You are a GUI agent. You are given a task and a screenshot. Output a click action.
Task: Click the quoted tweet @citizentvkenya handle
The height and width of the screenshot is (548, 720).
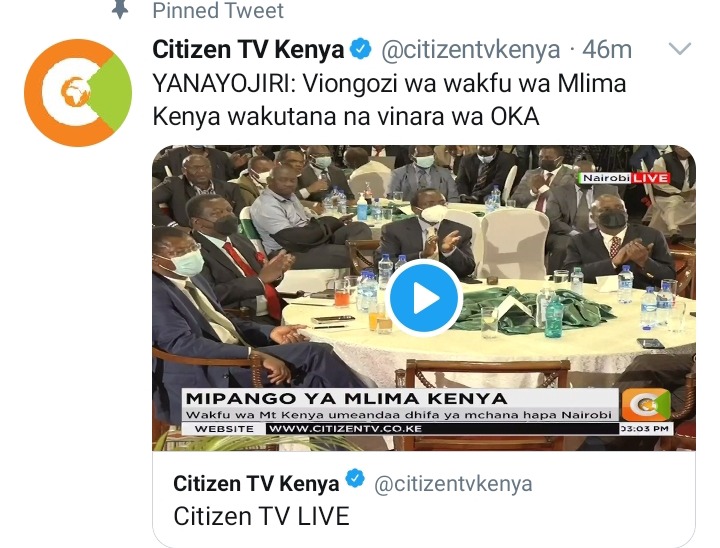pyautogui.click(x=453, y=484)
